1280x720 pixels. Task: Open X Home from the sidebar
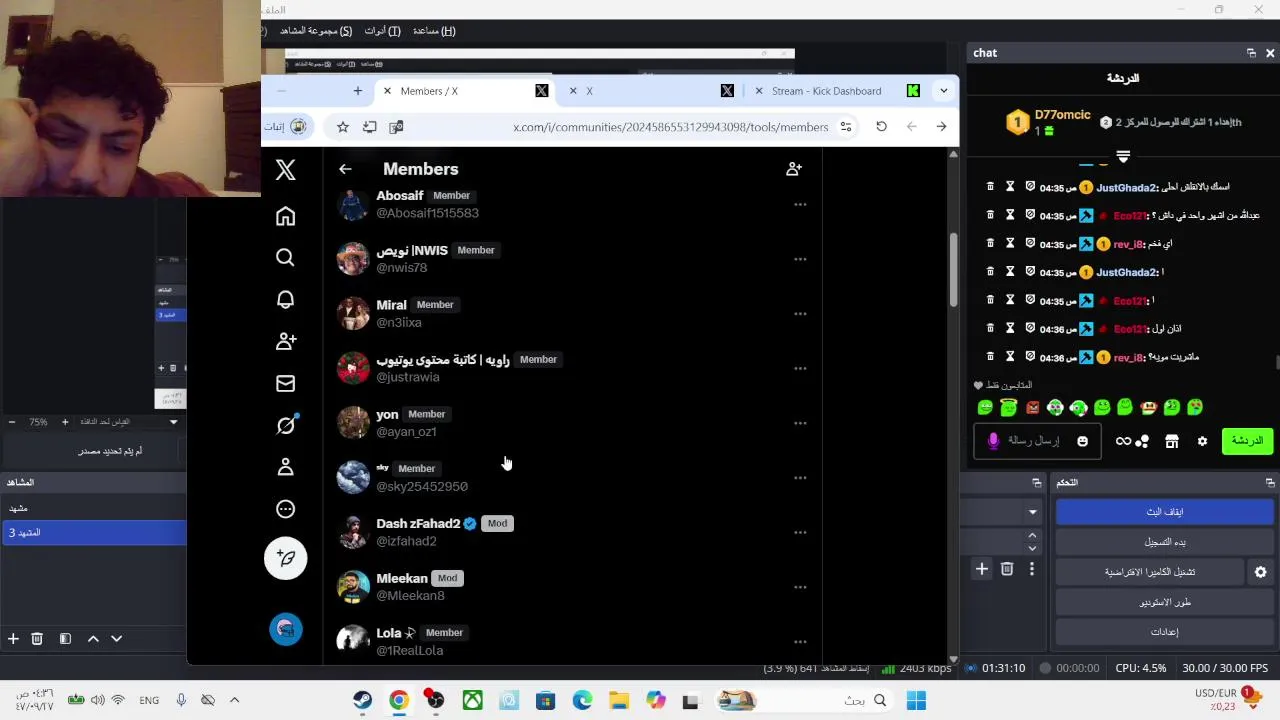pos(286,216)
